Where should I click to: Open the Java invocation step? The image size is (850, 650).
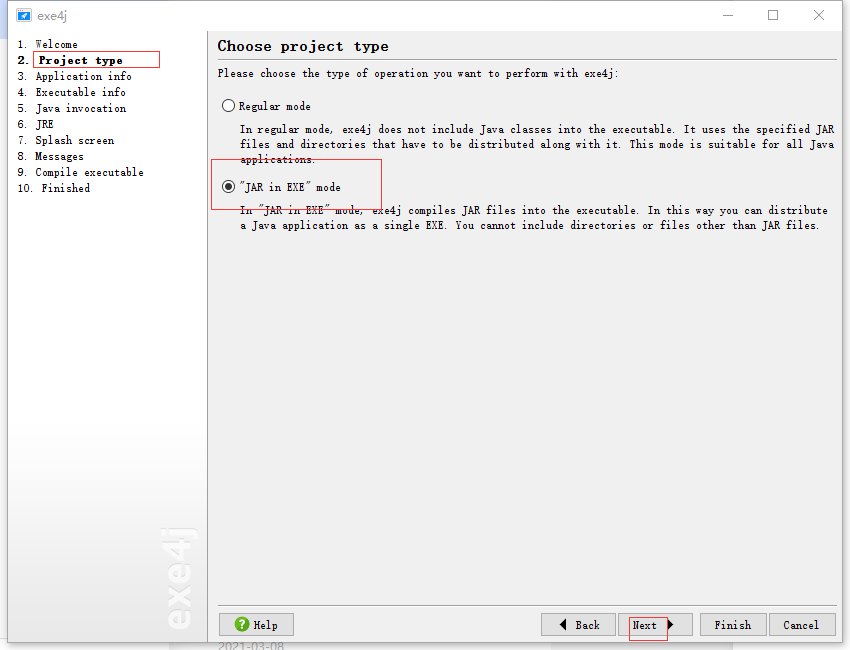pyautogui.click(x=81, y=108)
